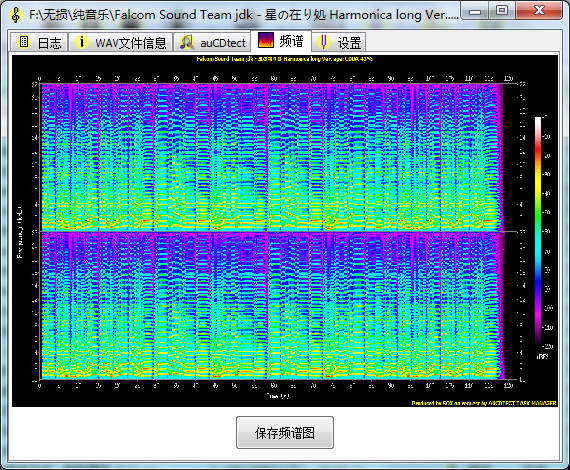570x470 pixels.
Task: Click the yellow spectrogram title text
Action: pyautogui.click(x=285, y=59)
